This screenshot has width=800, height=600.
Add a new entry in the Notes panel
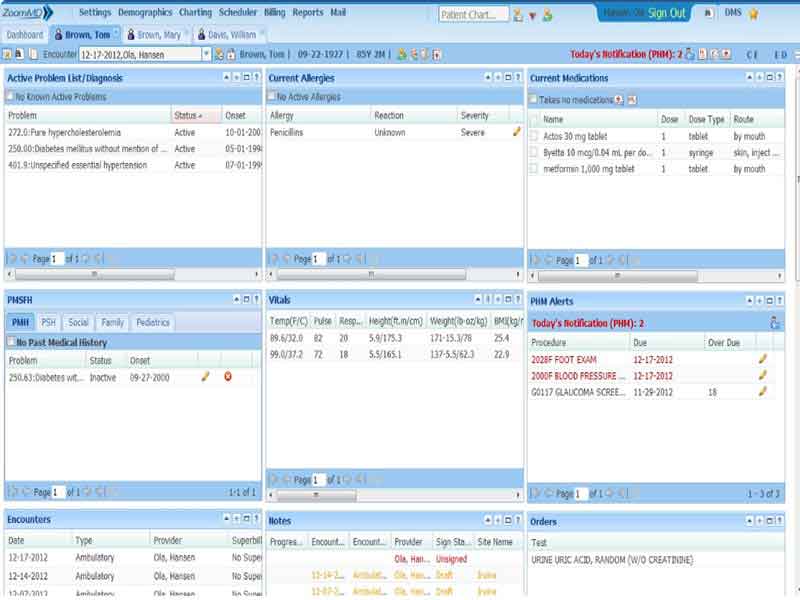tap(498, 520)
